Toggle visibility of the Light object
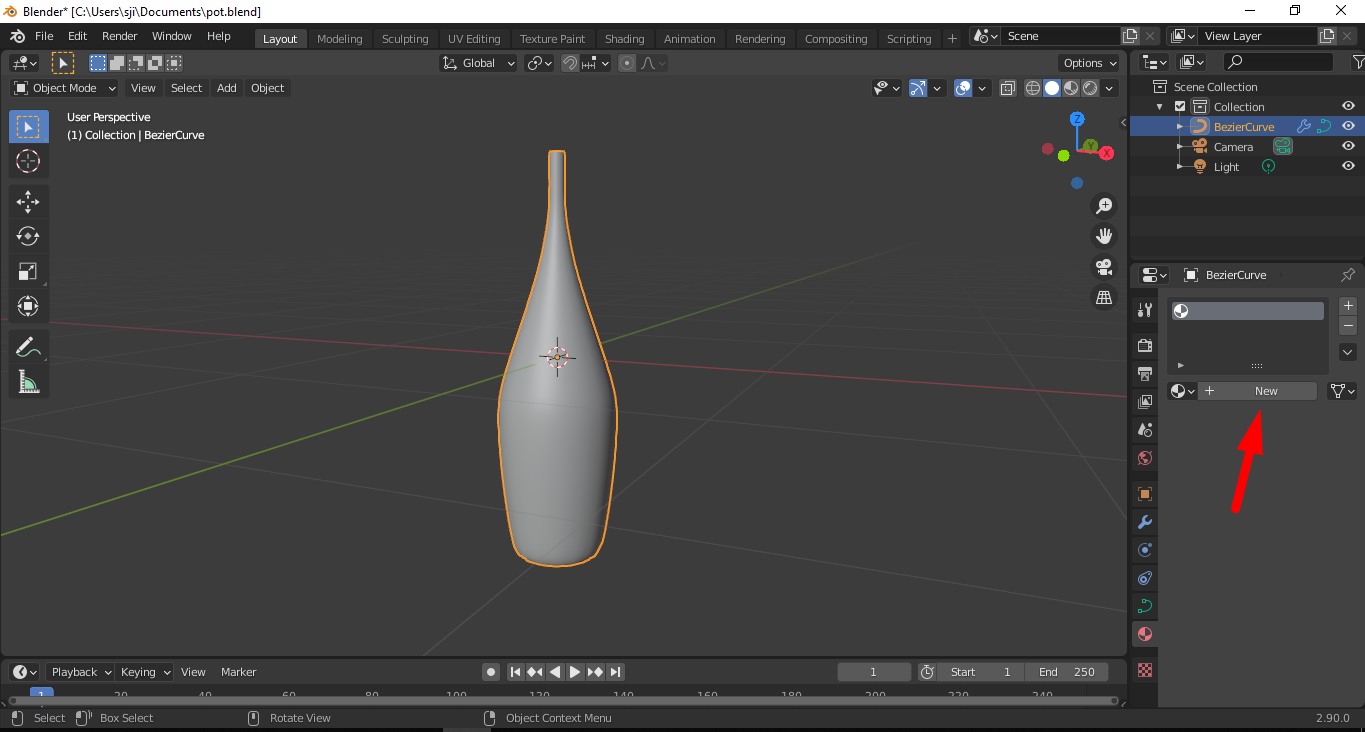 [1348, 166]
